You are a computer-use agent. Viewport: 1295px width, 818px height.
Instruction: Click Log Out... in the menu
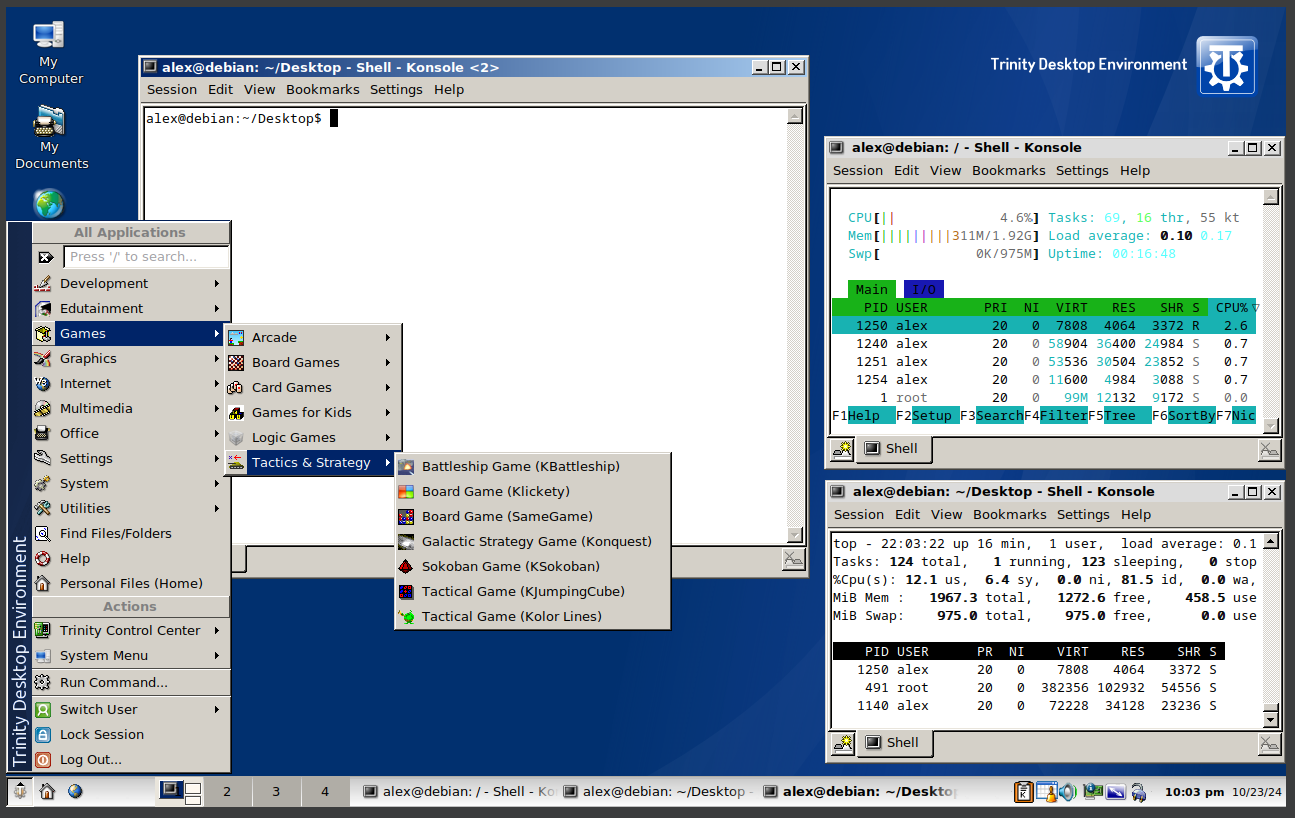point(90,759)
